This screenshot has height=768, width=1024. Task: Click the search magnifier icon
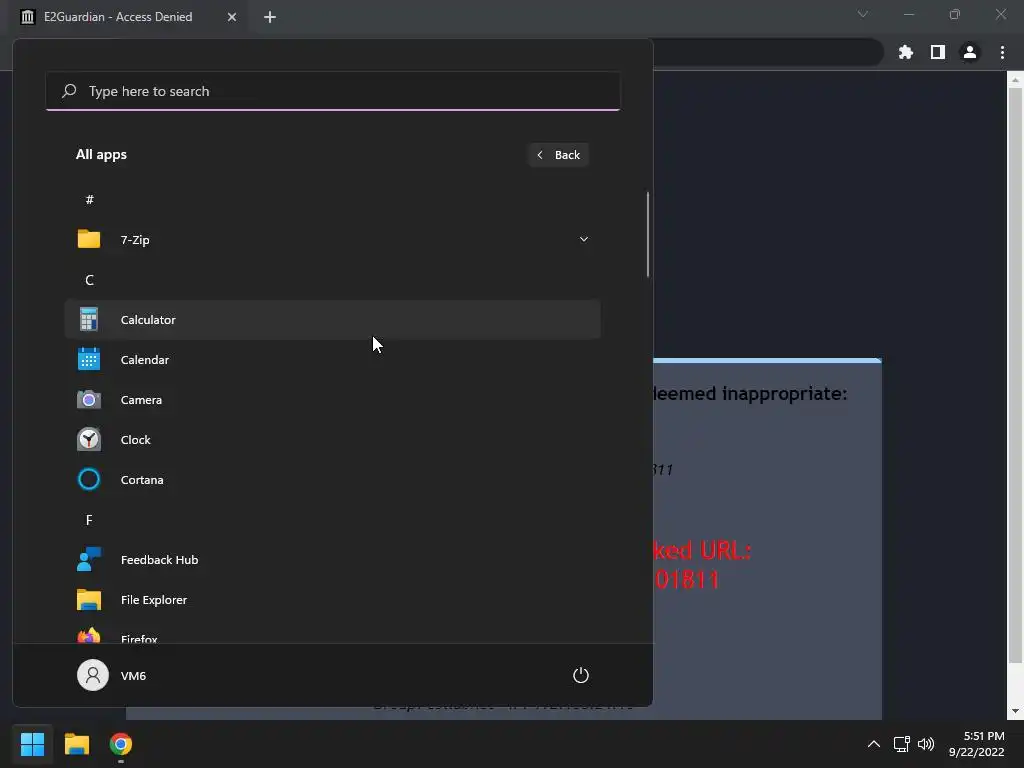click(69, 91)
